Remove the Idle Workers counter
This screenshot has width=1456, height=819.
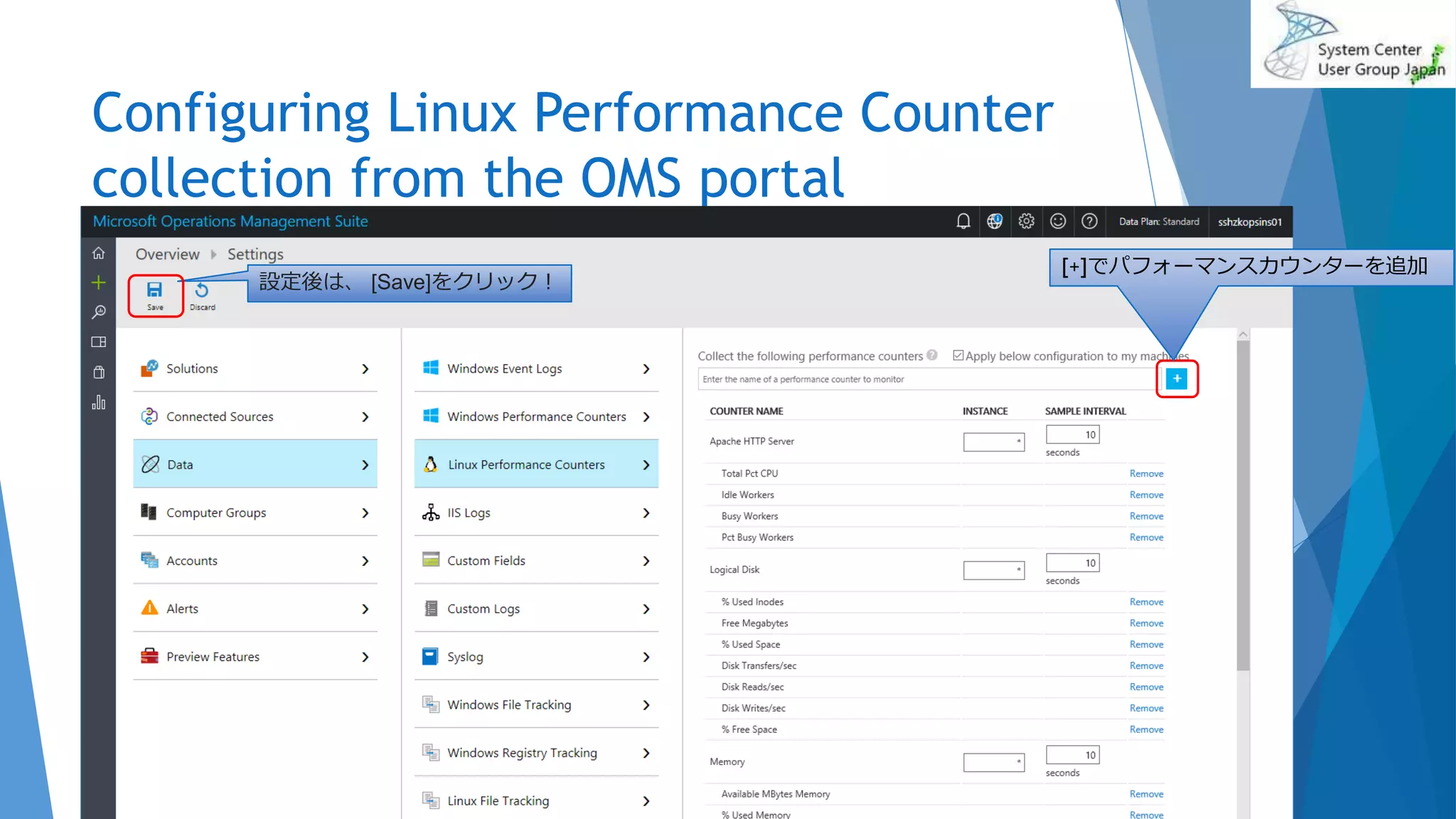pos(1146,495)
